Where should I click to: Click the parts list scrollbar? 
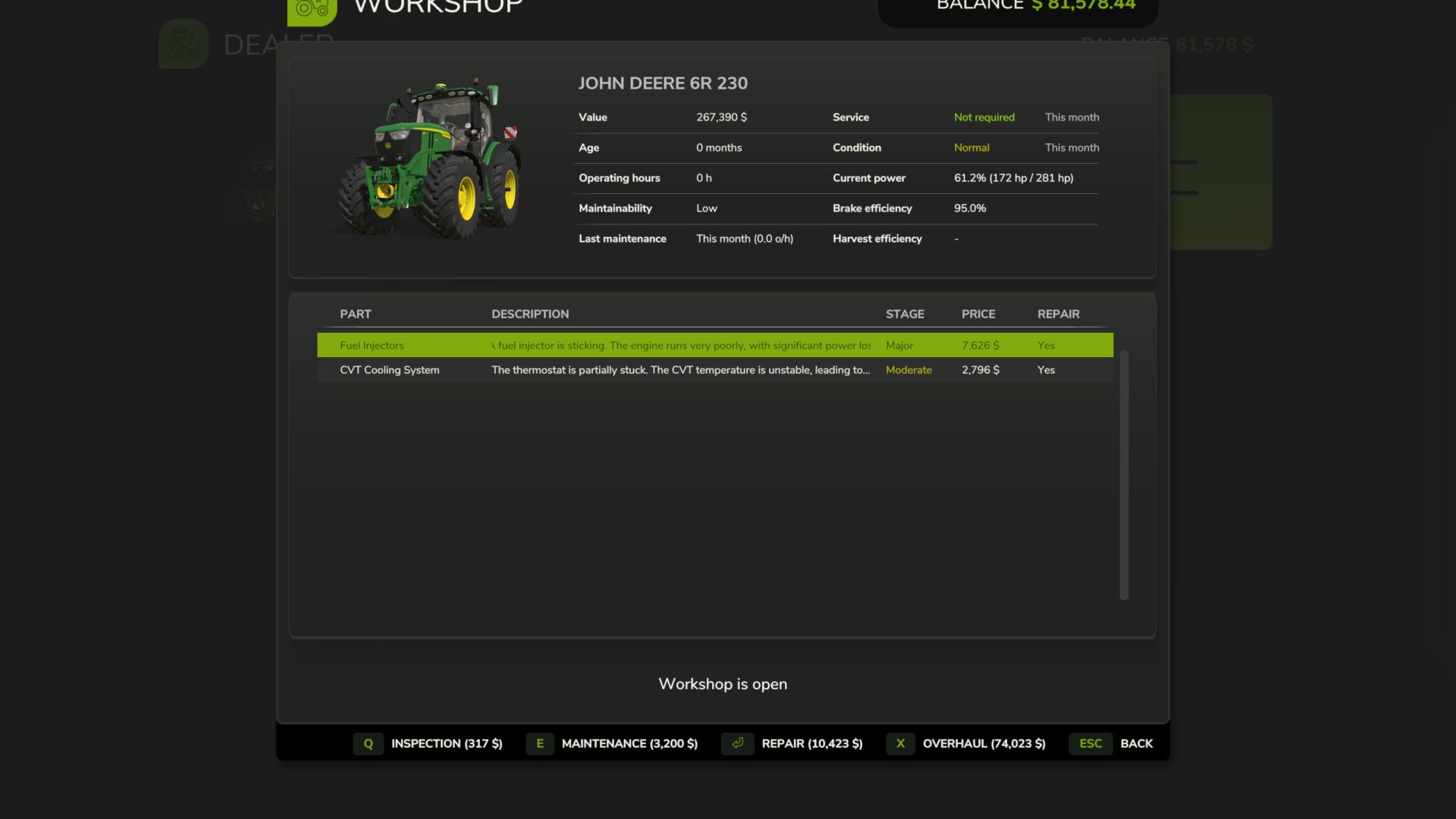1124,475
